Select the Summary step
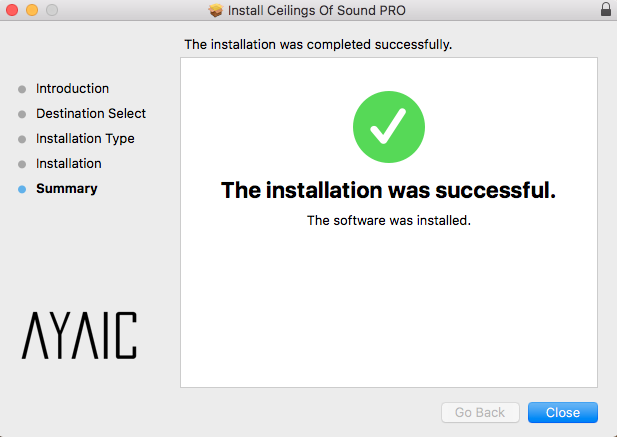 click(66, 189)
